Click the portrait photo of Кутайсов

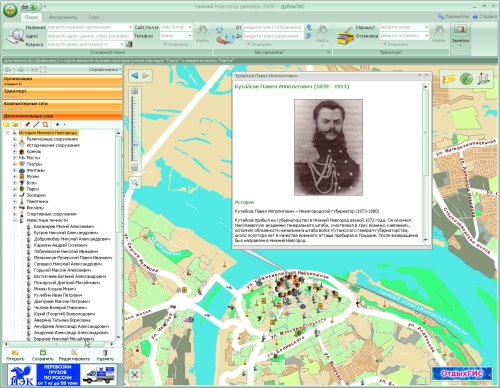(328, 147)
